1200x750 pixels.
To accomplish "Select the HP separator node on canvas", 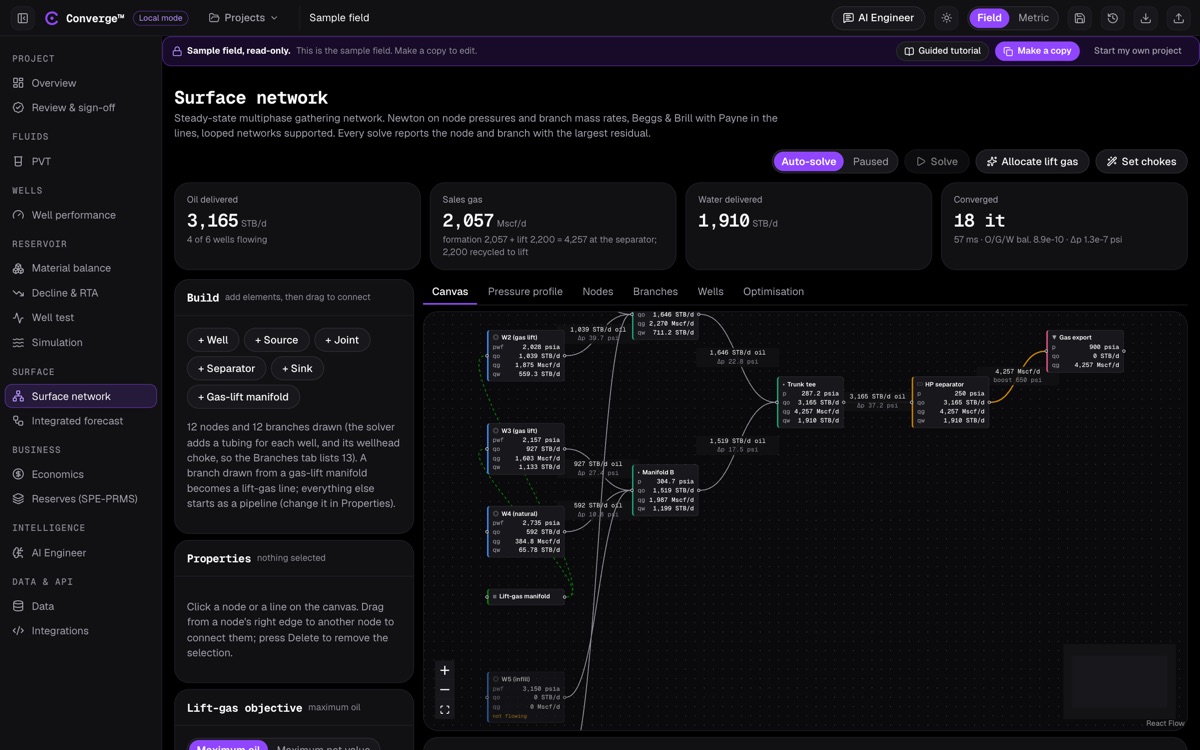I will coord(950,402).
